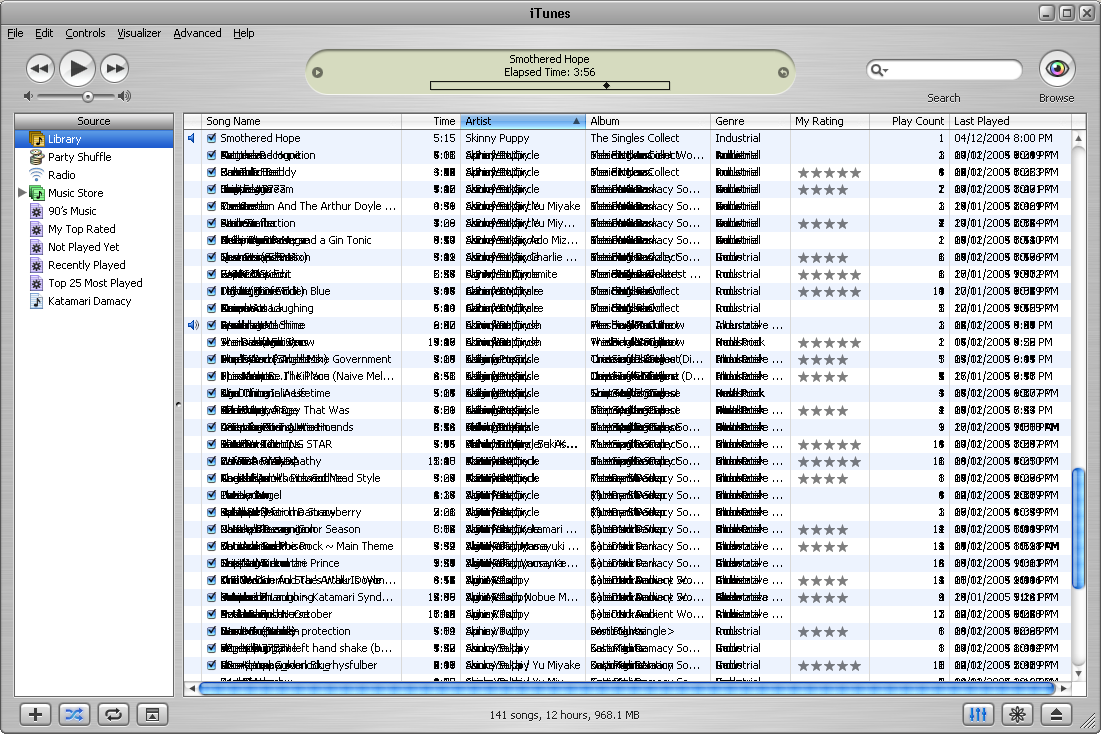
Task: Sort by the Album column header
Action: coord(648,121)
